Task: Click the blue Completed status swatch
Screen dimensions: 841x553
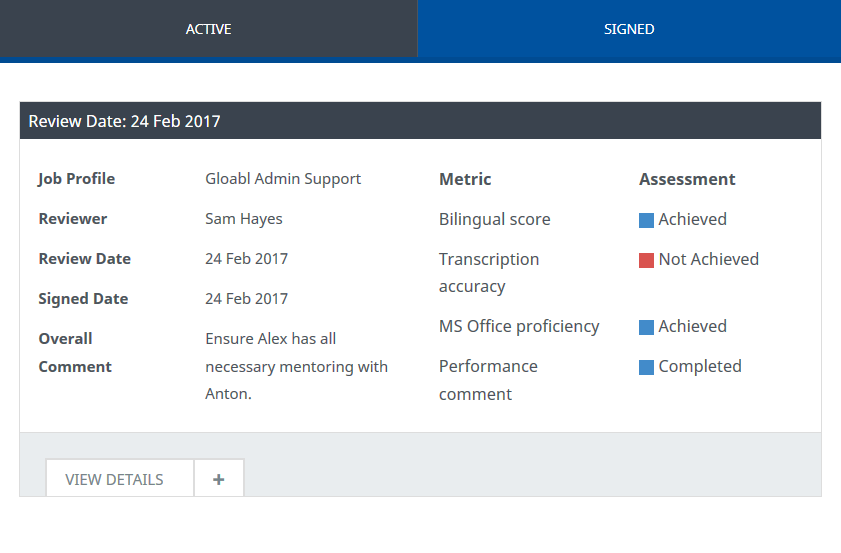Action: 646,367
